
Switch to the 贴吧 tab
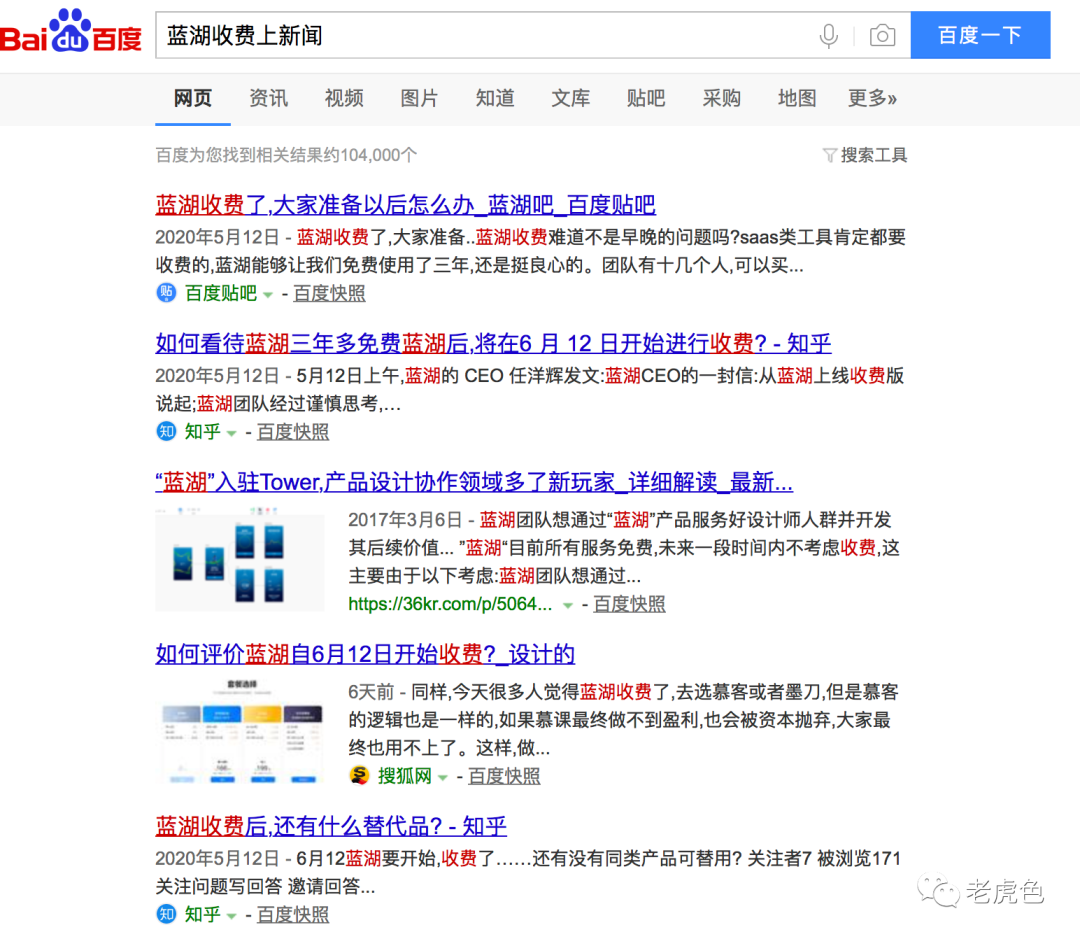(x=646, y=98)
